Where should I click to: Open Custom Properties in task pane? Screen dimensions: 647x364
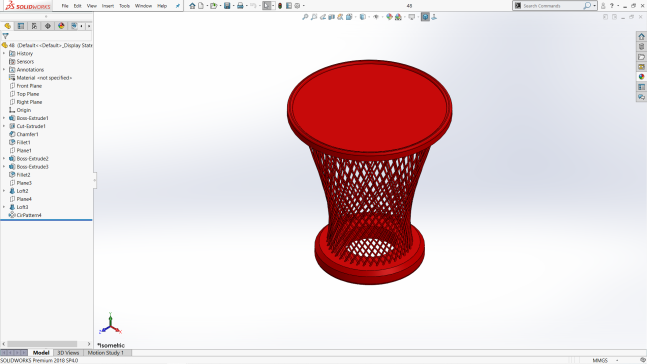(x=641, y=87)
